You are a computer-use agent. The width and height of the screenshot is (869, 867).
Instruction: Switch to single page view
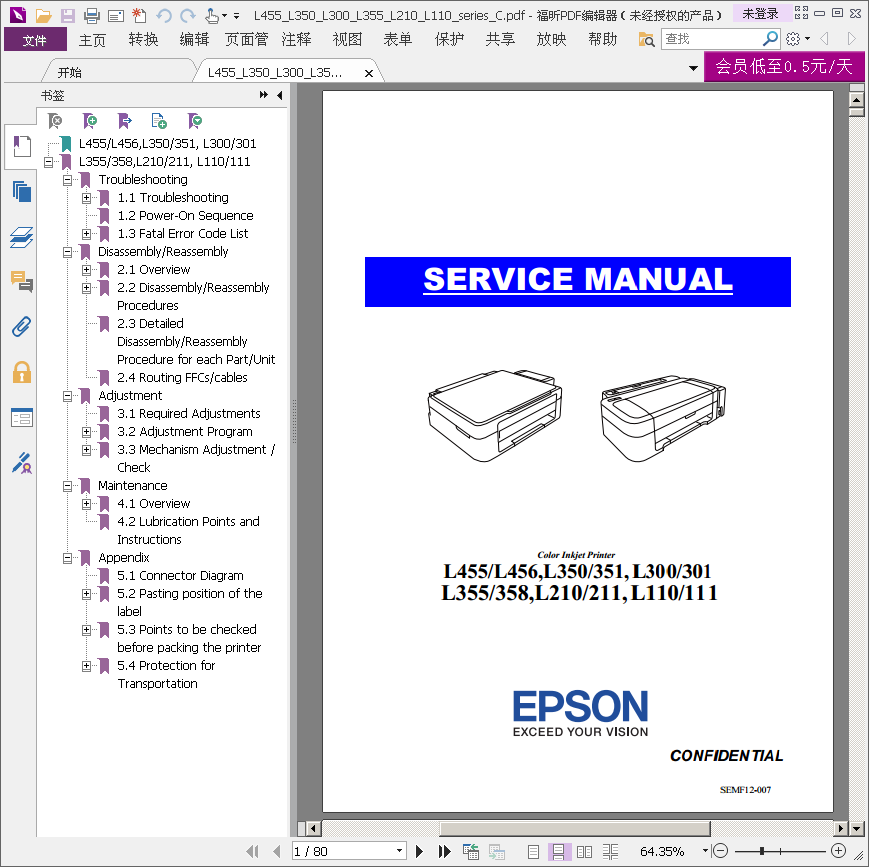(x=533, y=851)
